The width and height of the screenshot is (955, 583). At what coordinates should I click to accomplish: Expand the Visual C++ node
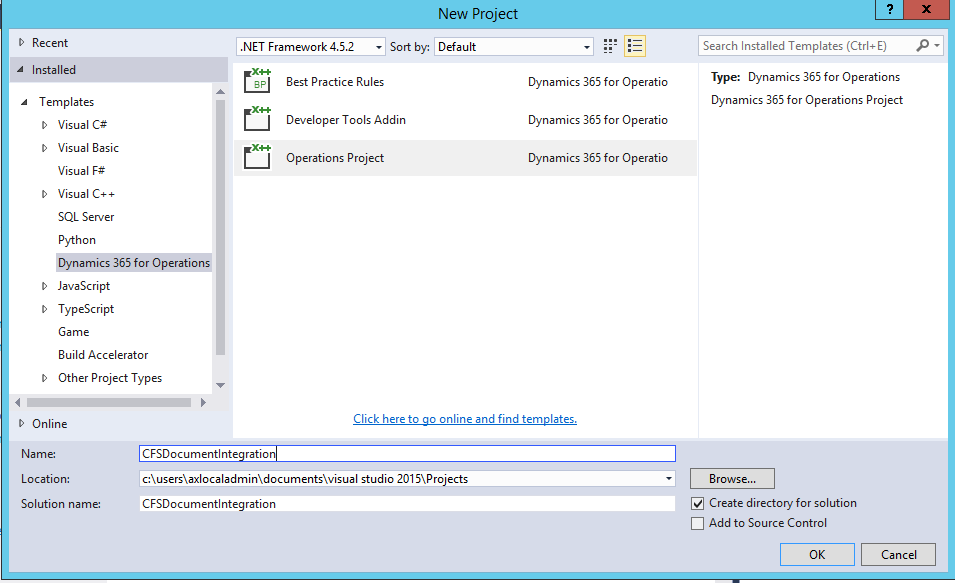(x=44, y=194)
